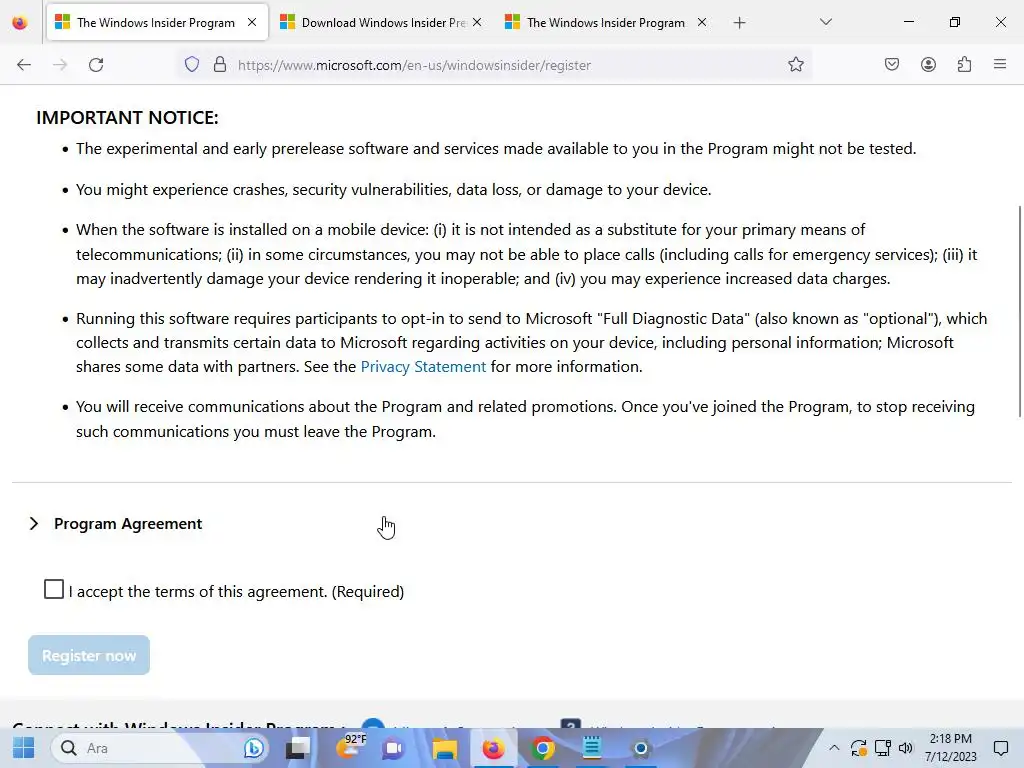Click the Register now button
The width and height of the screenshot is (1024, 768).
89,655
